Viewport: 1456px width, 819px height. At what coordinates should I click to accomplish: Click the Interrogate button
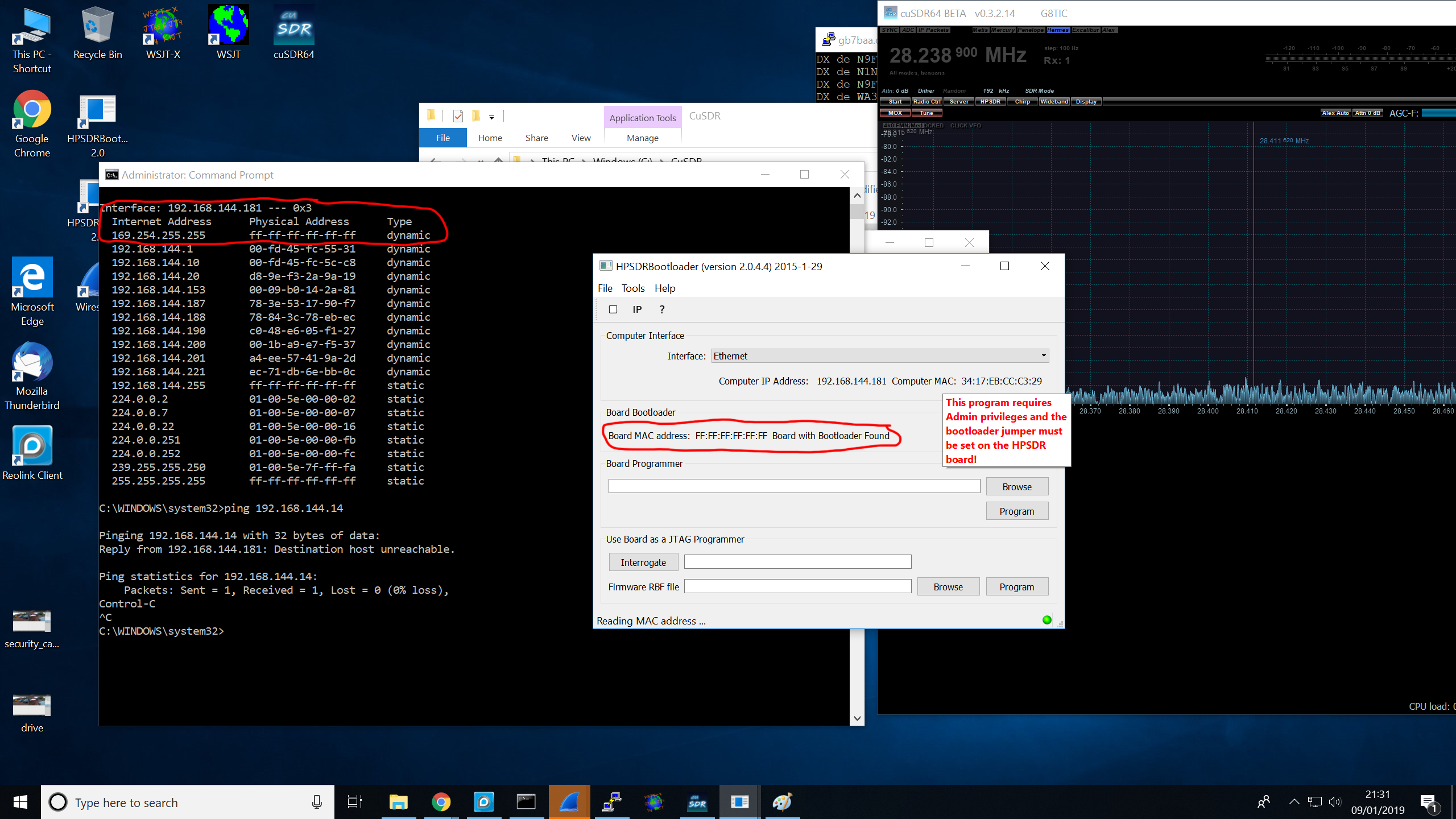643,562
